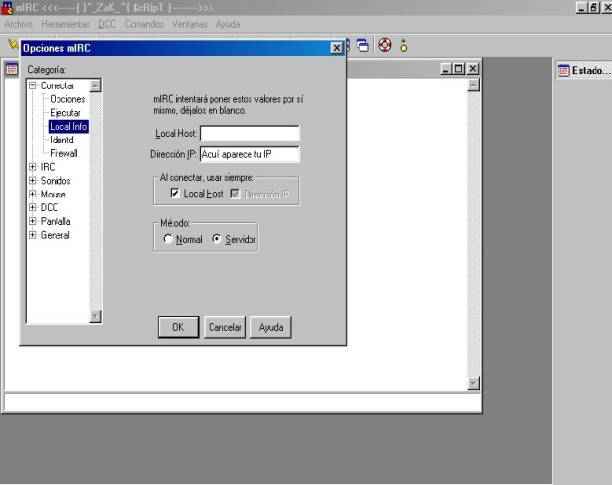
Task: Close the status child window
Action: point(473,69)
